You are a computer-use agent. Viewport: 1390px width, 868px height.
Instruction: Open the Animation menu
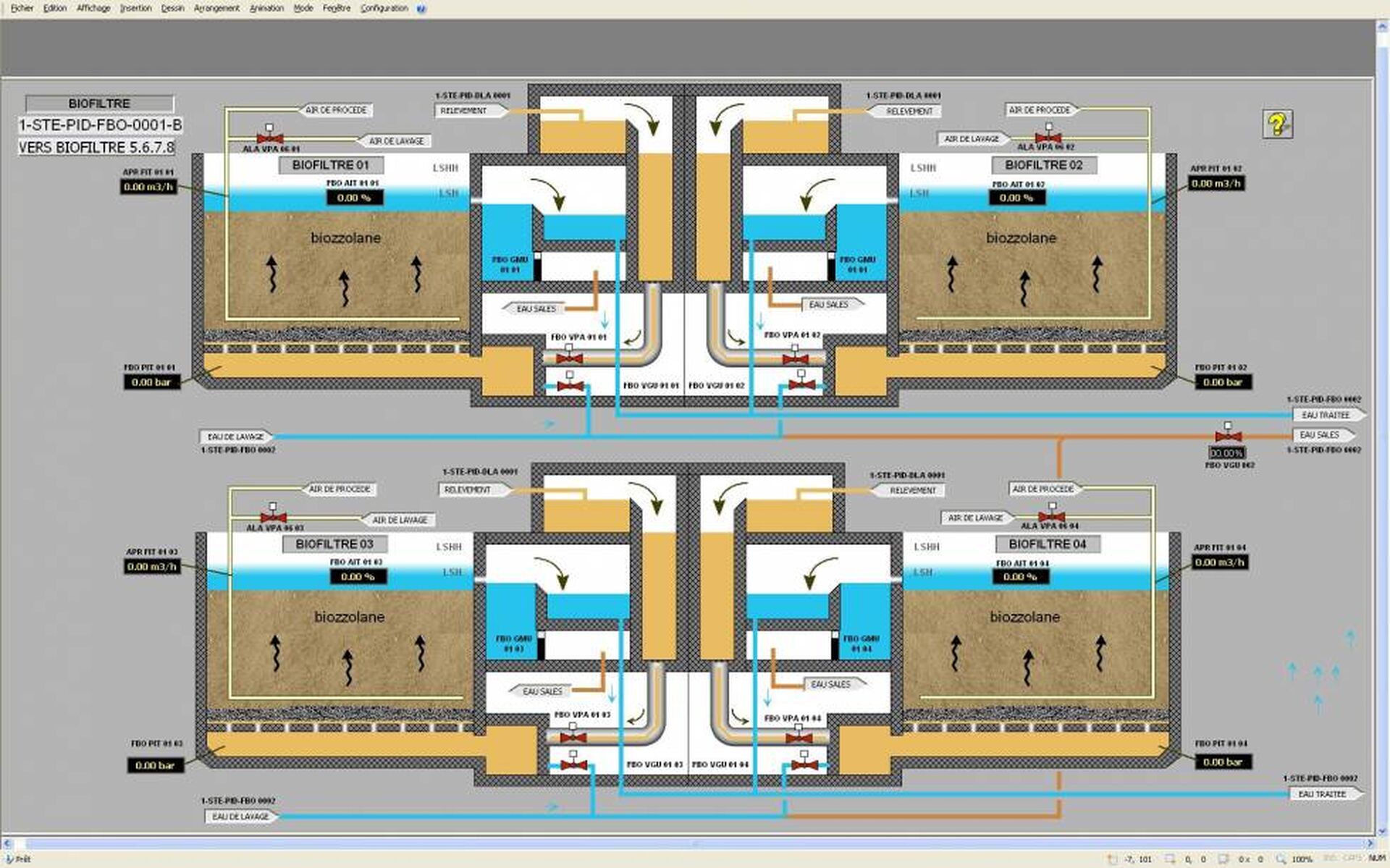(266, 8)
